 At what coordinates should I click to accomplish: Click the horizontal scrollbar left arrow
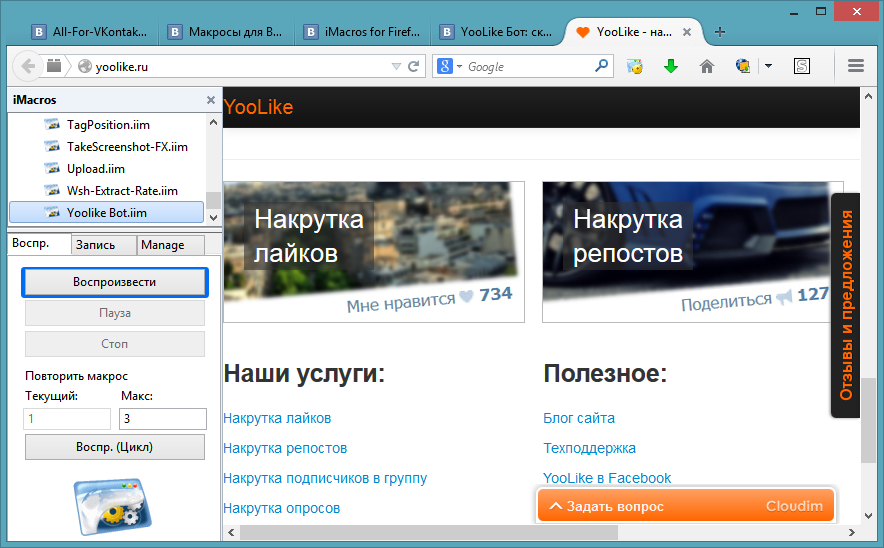231,532
